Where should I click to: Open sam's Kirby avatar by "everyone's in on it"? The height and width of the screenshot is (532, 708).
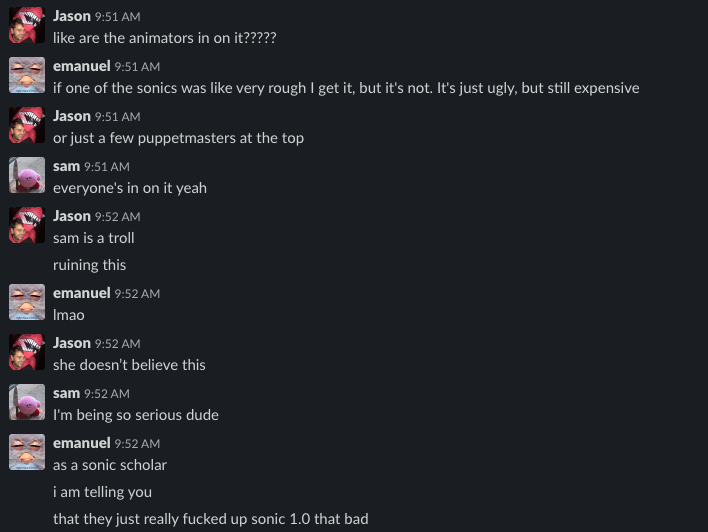(x=27, y=175)
